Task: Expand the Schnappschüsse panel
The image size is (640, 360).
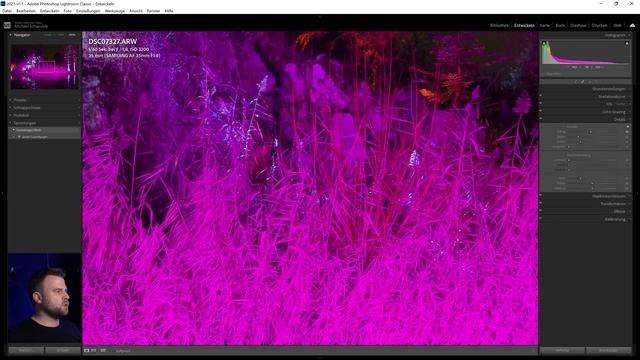Action: 11,108
